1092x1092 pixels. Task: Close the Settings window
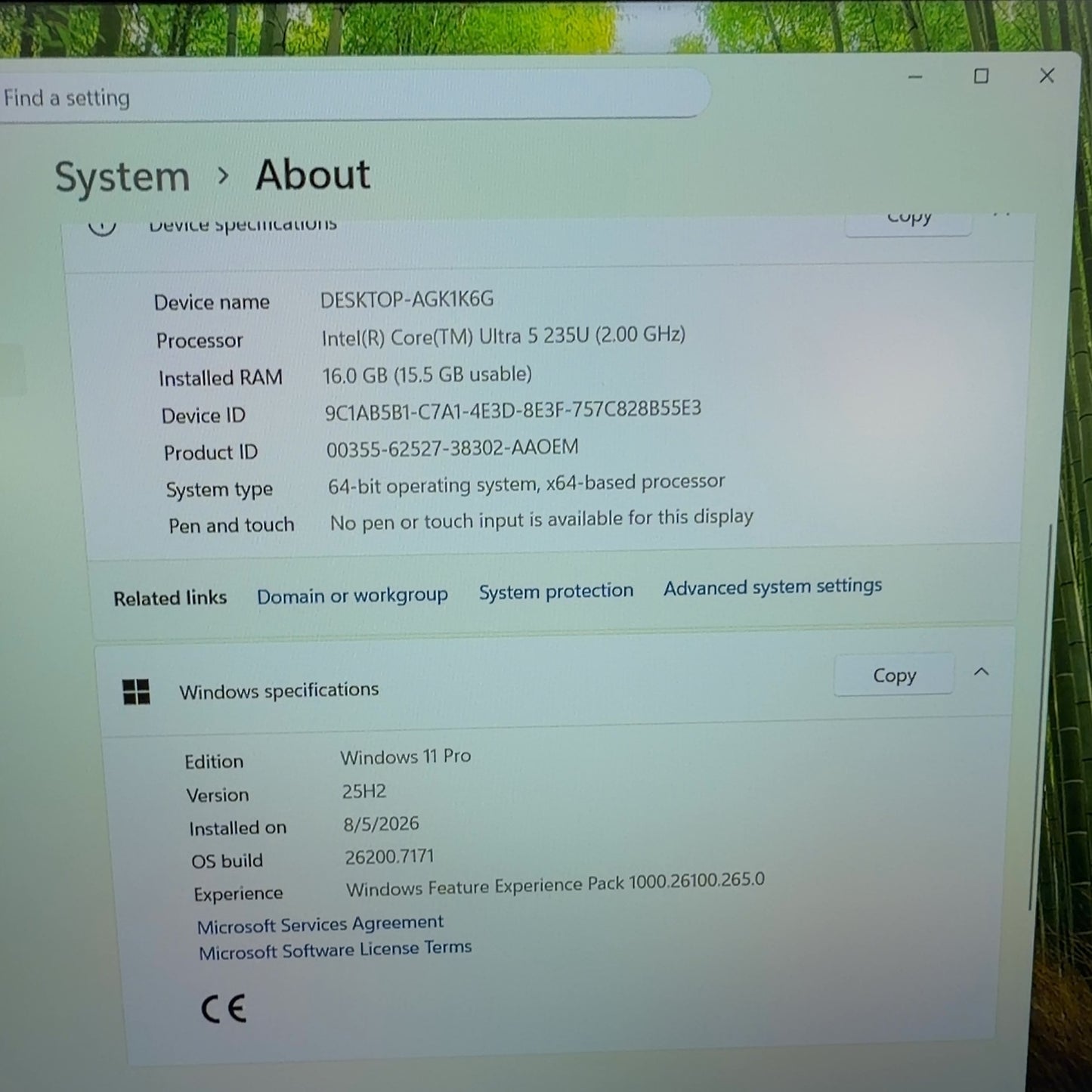click(1047, 76)
